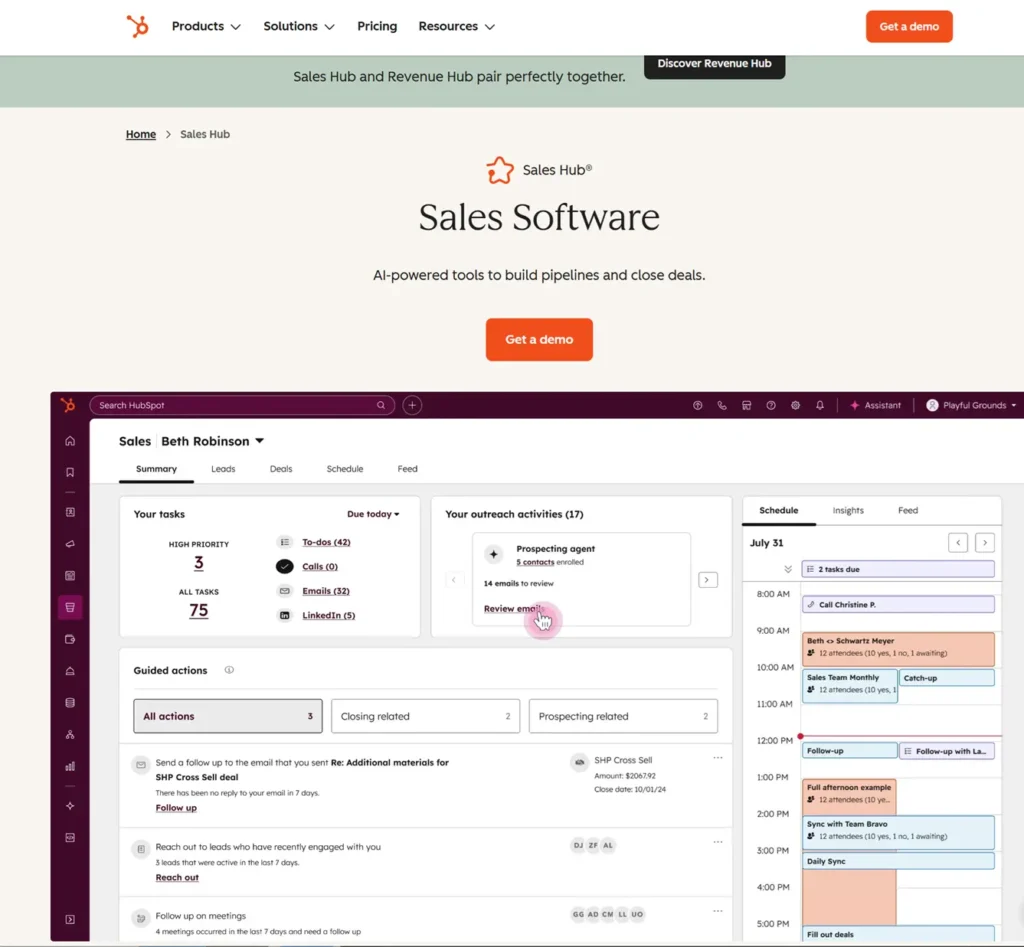
Task: Open Development icon in sidebar
Action: (x=70, y=837)
